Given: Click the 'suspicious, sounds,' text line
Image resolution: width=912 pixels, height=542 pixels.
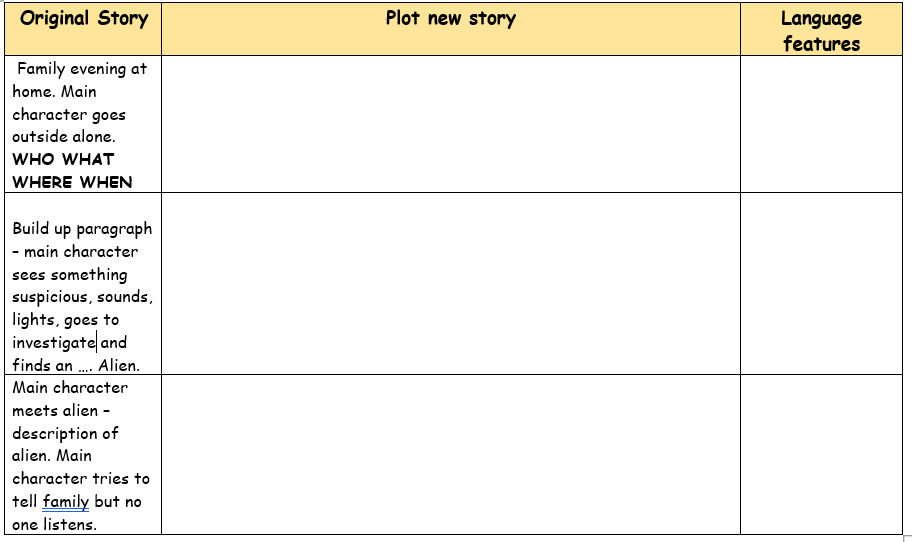Looking at the screenshot, I should [x=82, y=298].
